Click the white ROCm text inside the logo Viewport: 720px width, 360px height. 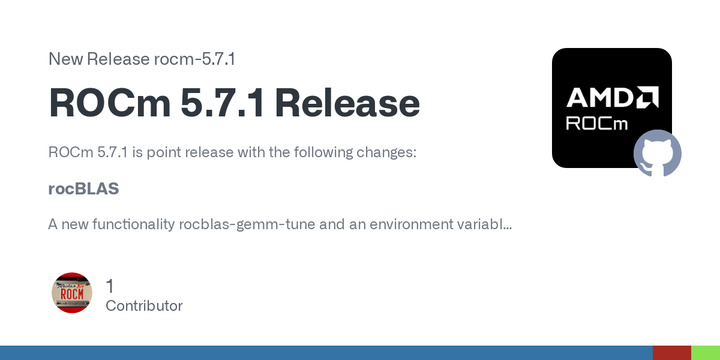[x=596, y=123]
